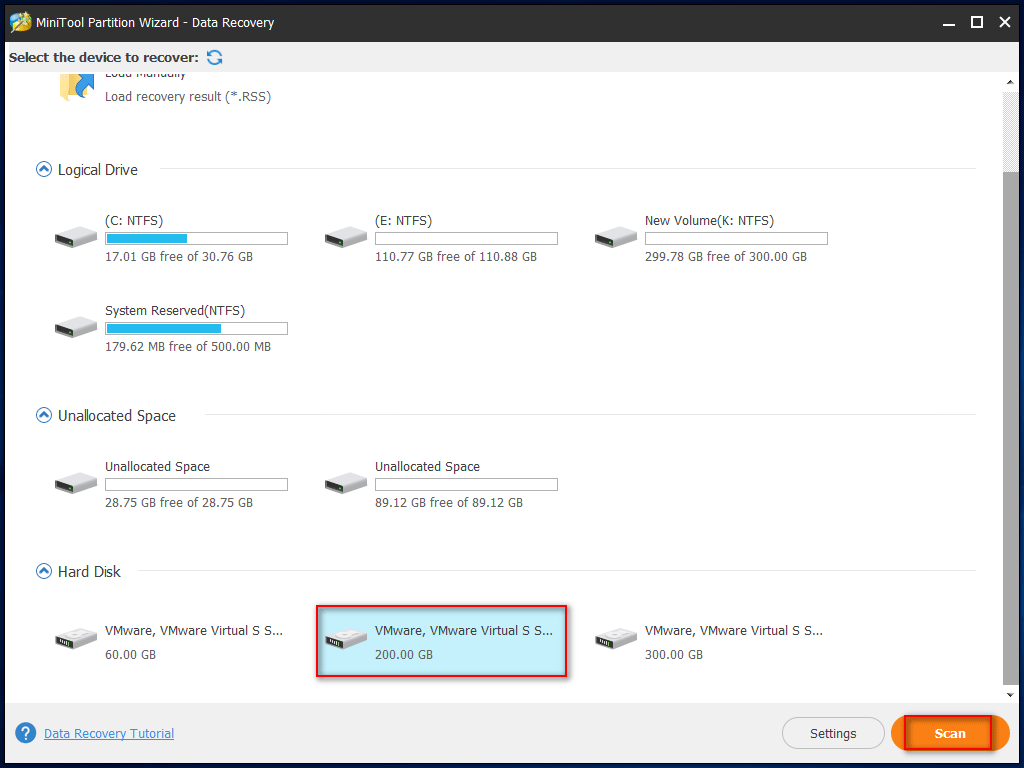Open the Data Recovery Tutorial link
This screenshot has width=1024, height=768.
click(x=109, y=733)
